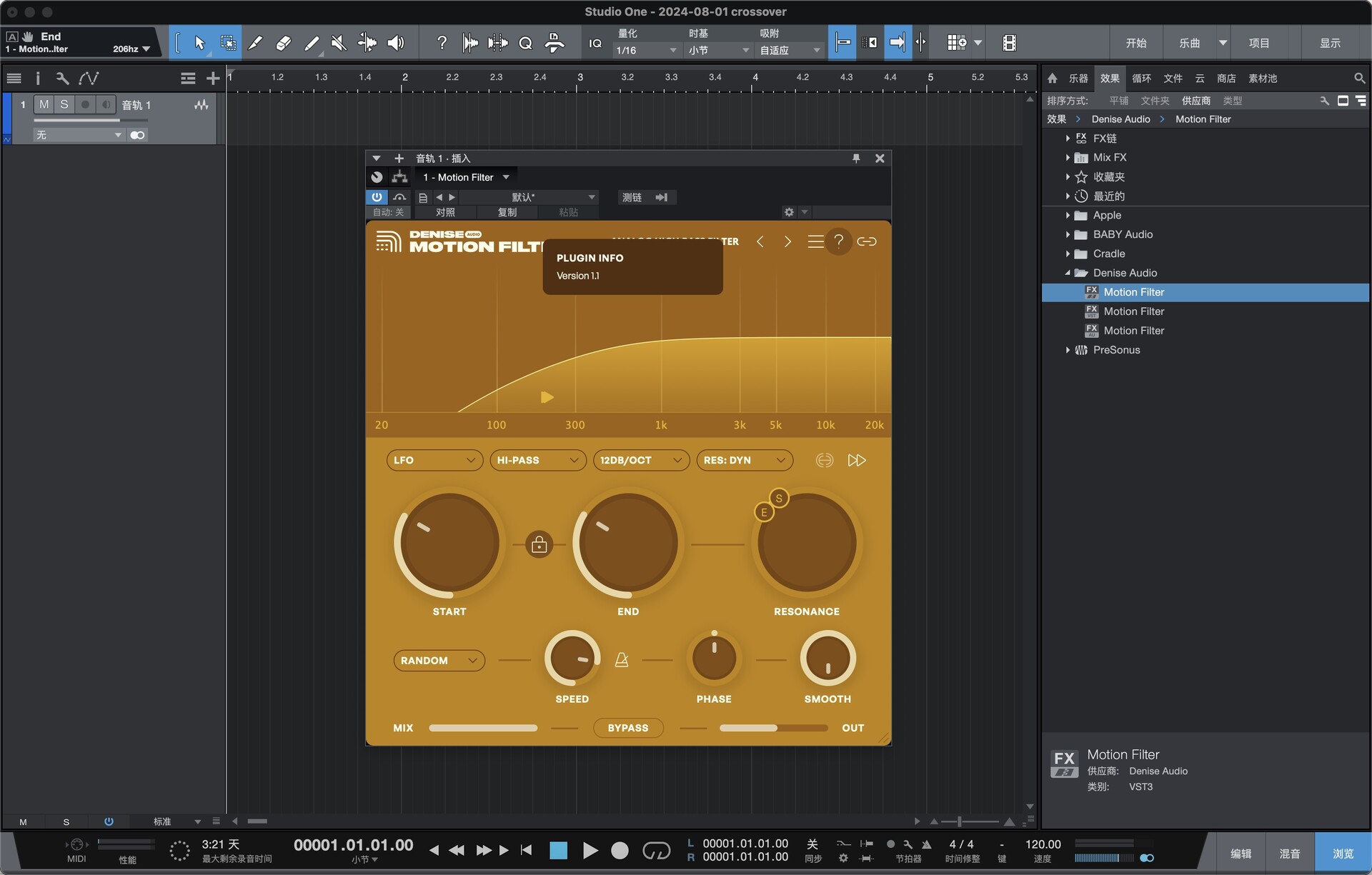This screenshot has width=1372, height=875.
Task: Add a new track with plus icon
Action: [212, 79]
